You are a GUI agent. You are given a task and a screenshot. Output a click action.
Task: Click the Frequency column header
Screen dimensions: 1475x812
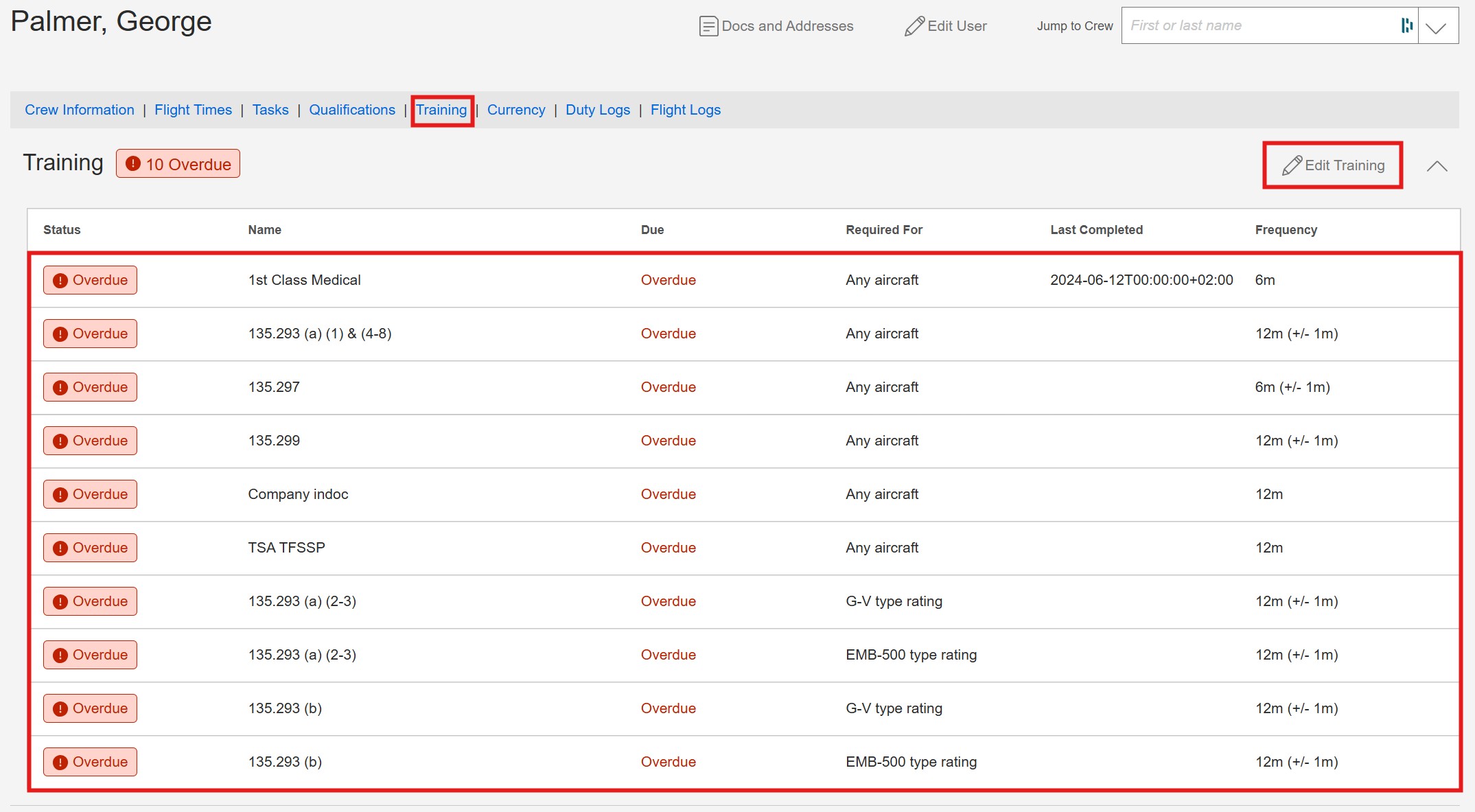point(1286,230)
